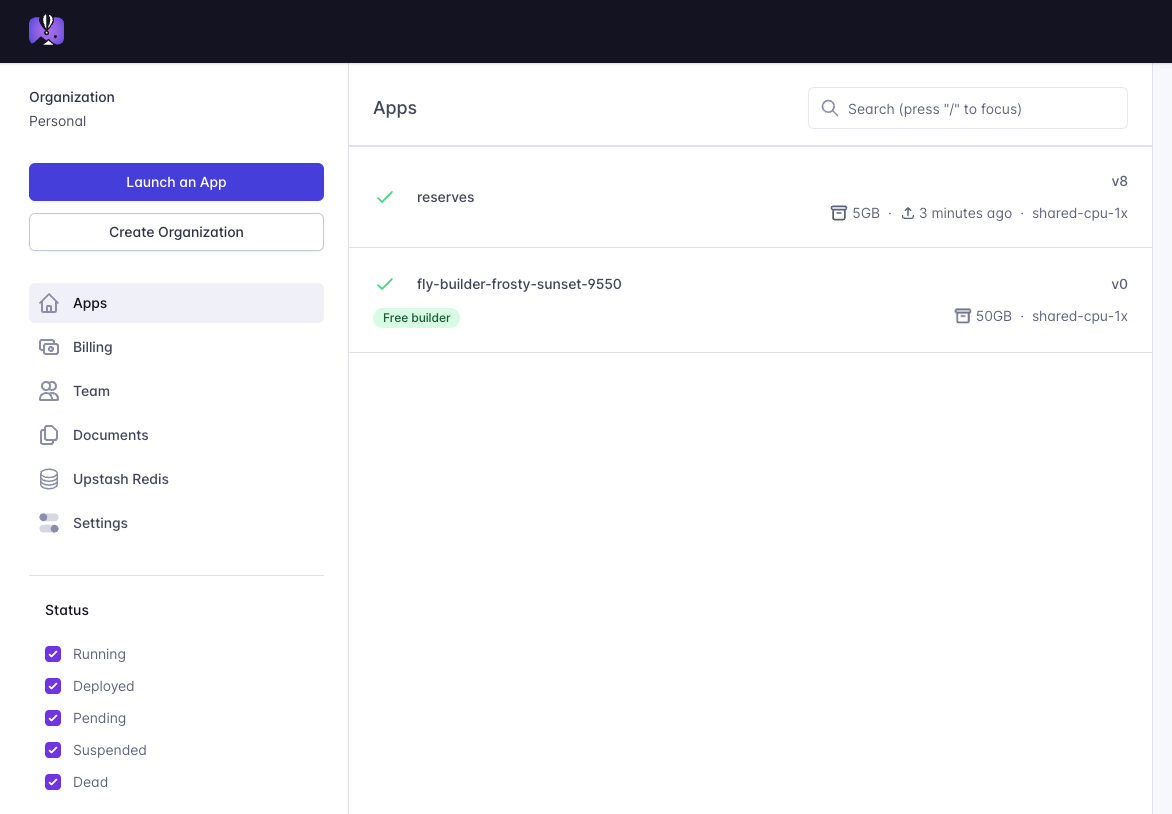Open Billing via its card icon
1172x814 pixels.
[49, 346]
